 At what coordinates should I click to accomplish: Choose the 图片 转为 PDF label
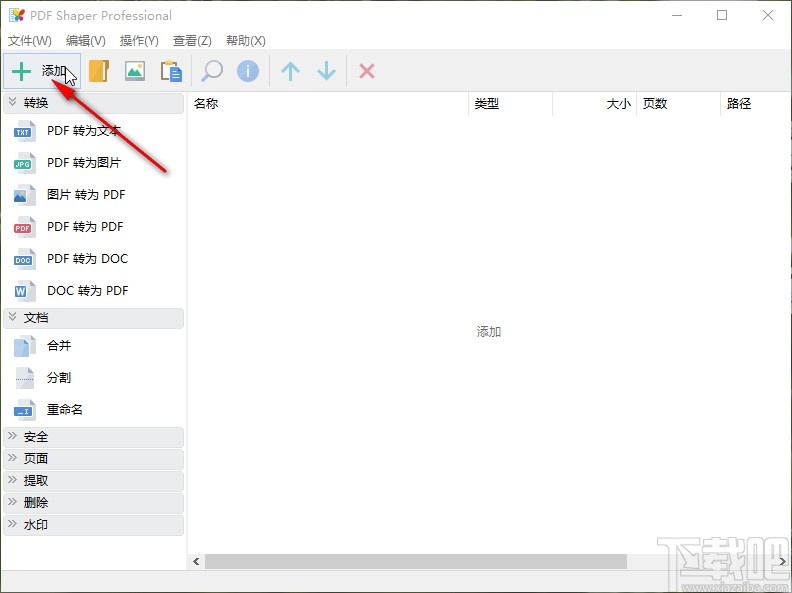click(86, 194)
